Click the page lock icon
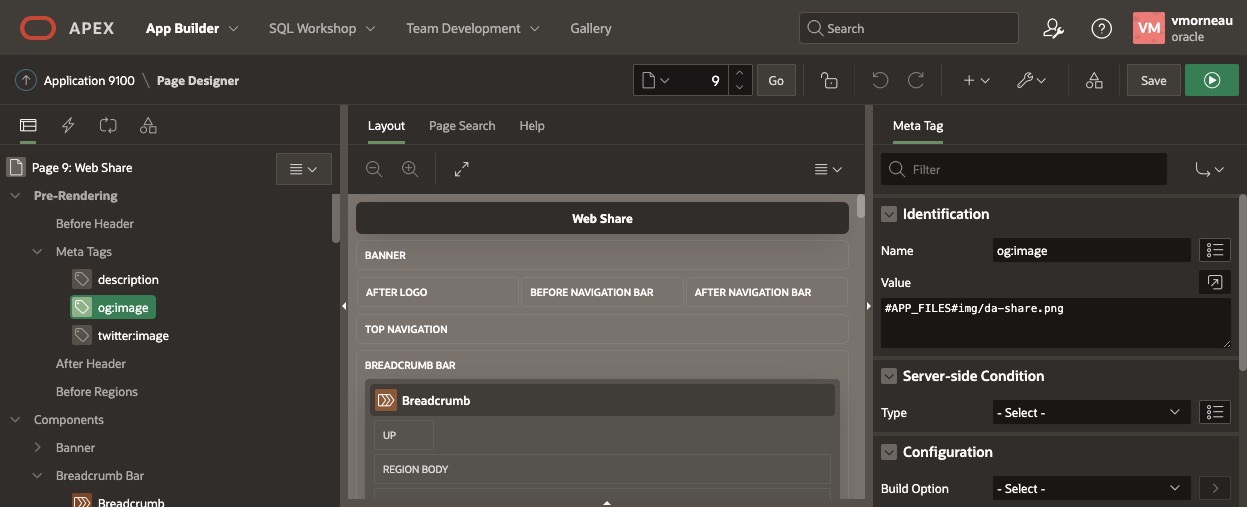This screenshot has height=507, width=1247. pyautogui.click(x=828, y=80)
